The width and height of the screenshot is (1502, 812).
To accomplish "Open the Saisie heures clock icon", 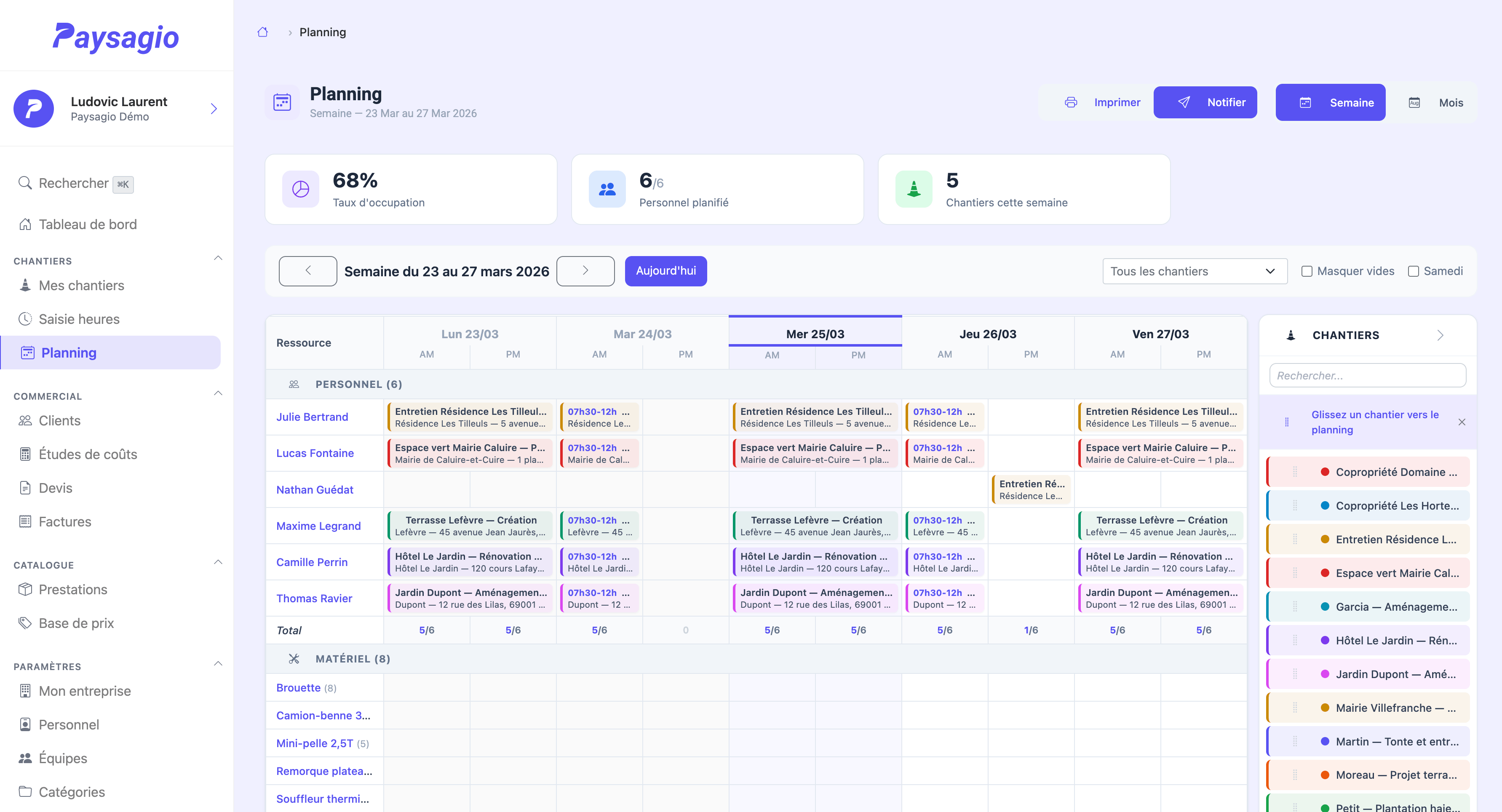I will [26, 319].
